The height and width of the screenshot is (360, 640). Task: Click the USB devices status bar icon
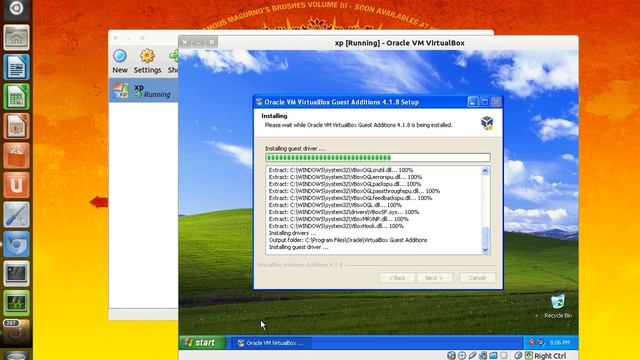(x=472, y=356)
